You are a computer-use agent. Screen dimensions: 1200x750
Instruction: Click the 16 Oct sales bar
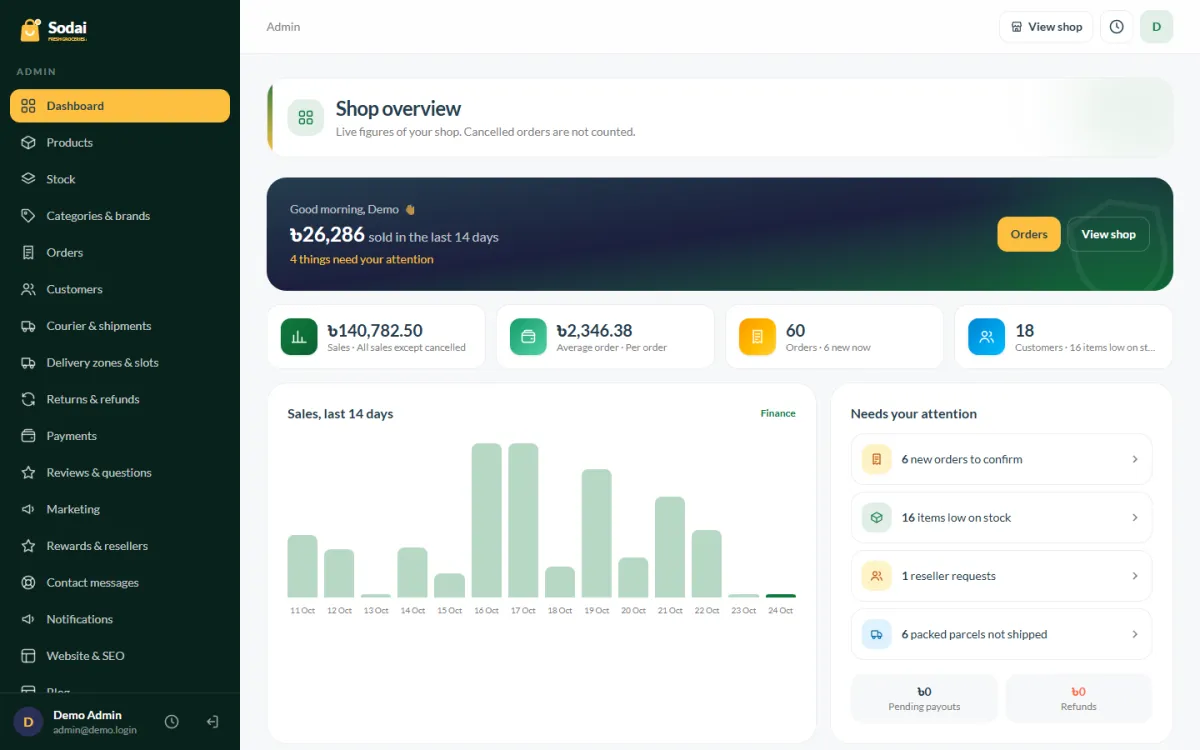(x=486, y=521)
